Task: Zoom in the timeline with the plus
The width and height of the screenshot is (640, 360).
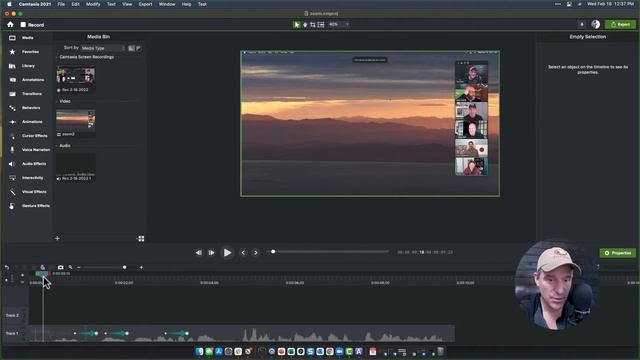Action: point(141,267)
